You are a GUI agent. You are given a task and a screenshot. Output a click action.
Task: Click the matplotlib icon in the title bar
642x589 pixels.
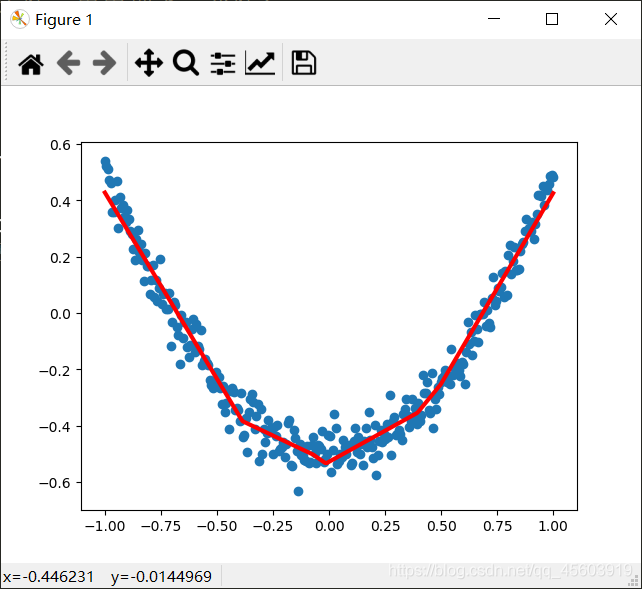coord(20,19)
